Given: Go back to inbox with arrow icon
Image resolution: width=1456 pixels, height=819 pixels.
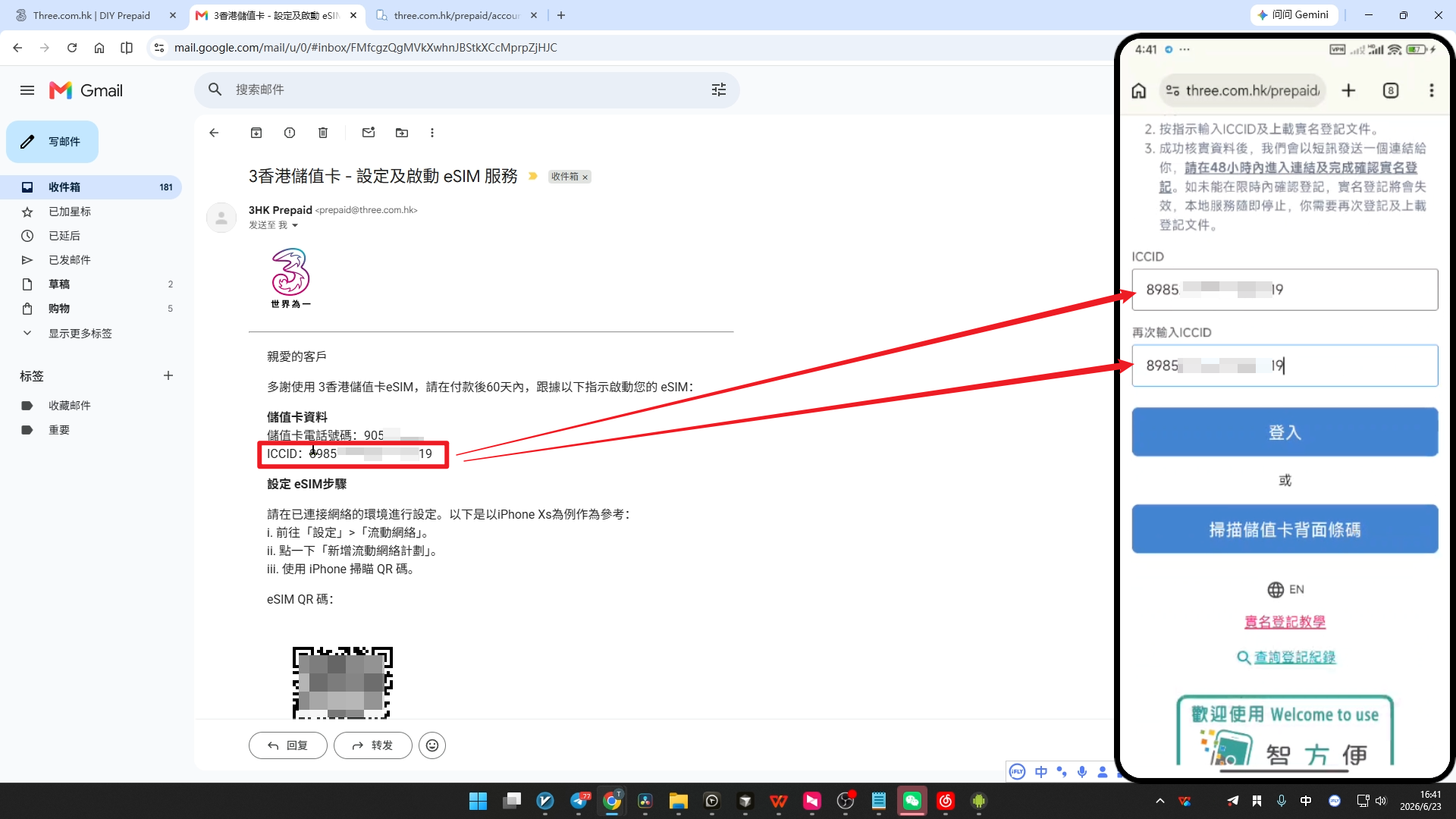Looking at the screenshot, I should click(214, 133).
